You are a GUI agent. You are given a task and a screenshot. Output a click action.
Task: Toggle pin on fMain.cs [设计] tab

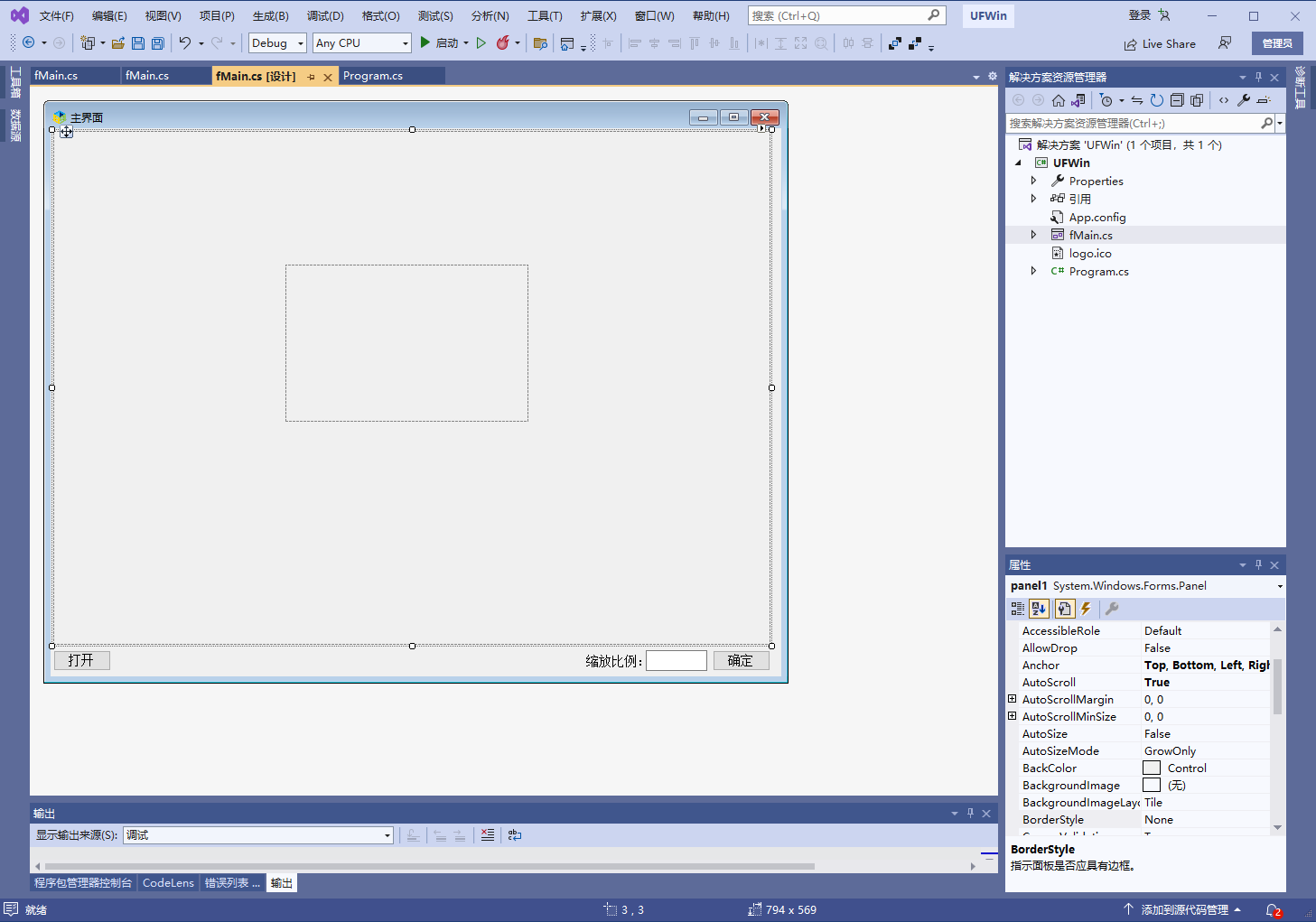pyautogui.click(x=312, y=77)
